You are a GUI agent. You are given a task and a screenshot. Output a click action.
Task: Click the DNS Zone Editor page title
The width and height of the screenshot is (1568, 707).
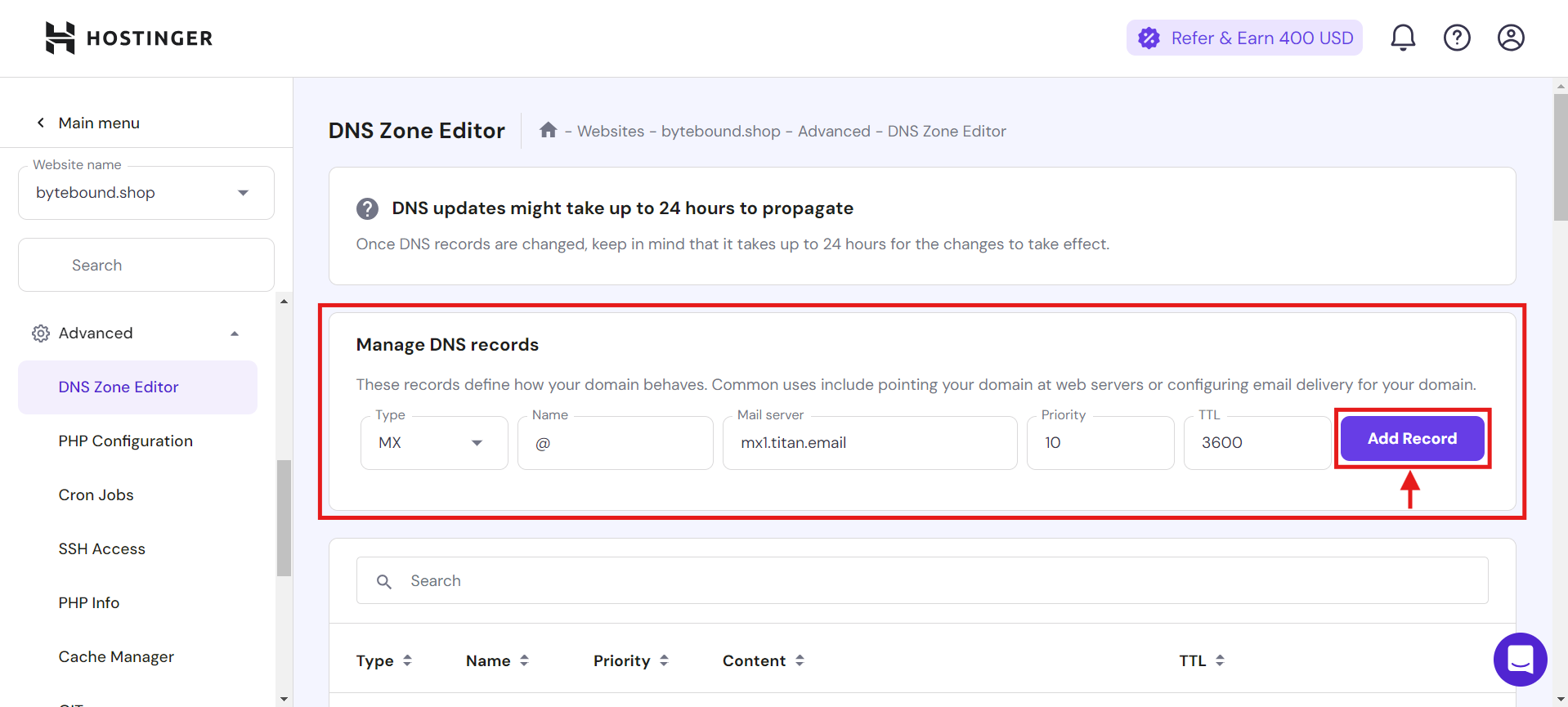pos(417,131)
